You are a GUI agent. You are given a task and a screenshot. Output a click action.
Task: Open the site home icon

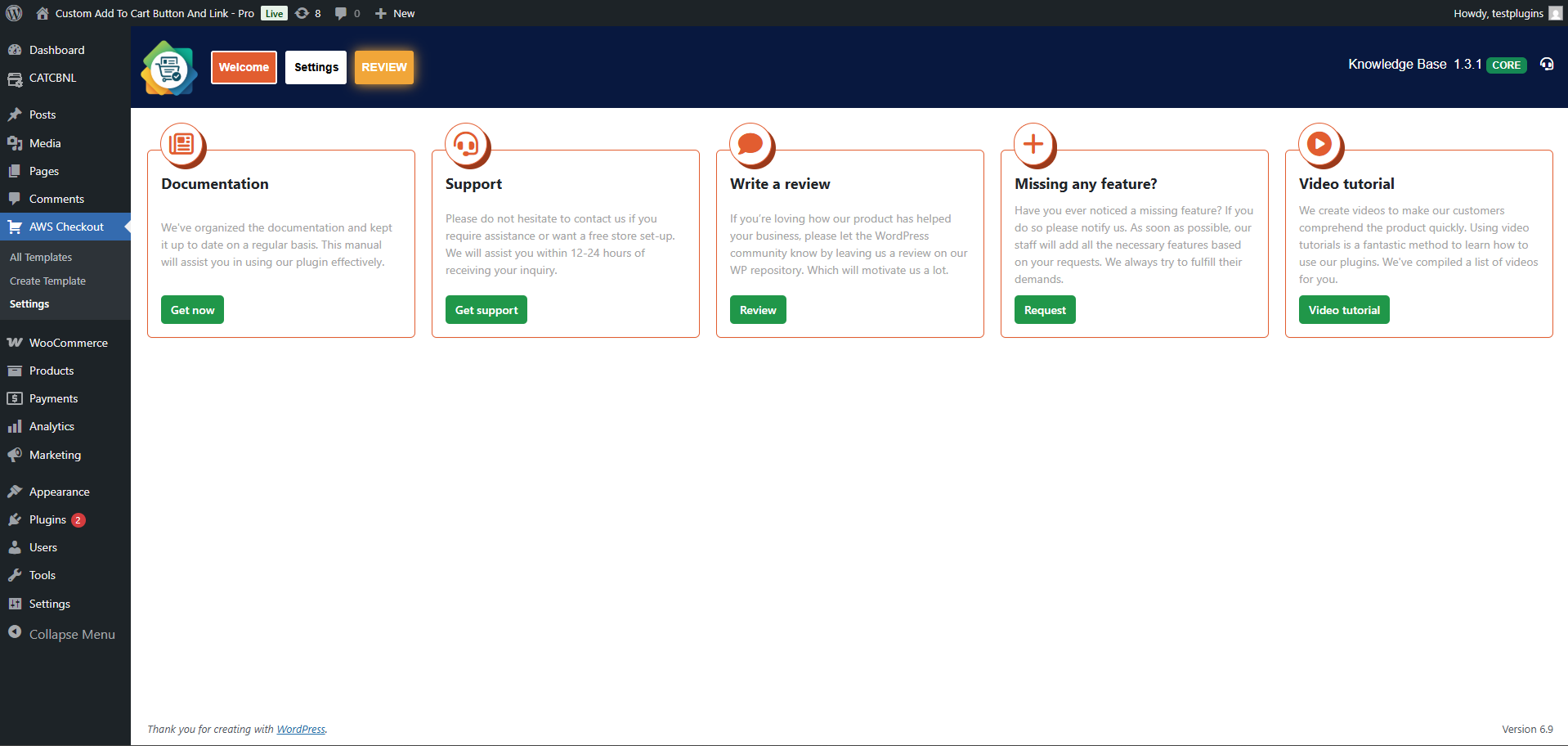tap(43, 13)
